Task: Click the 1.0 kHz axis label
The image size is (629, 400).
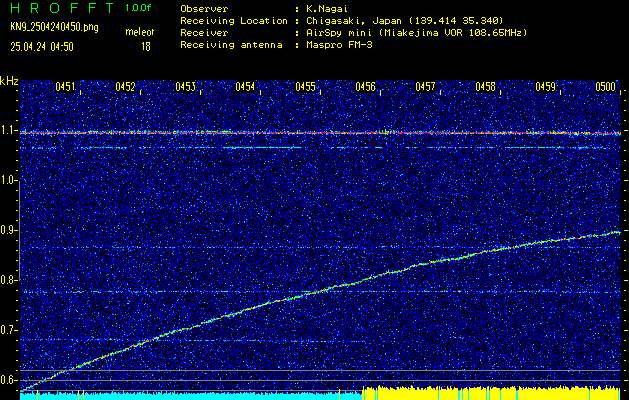Action: coord(8,181)
